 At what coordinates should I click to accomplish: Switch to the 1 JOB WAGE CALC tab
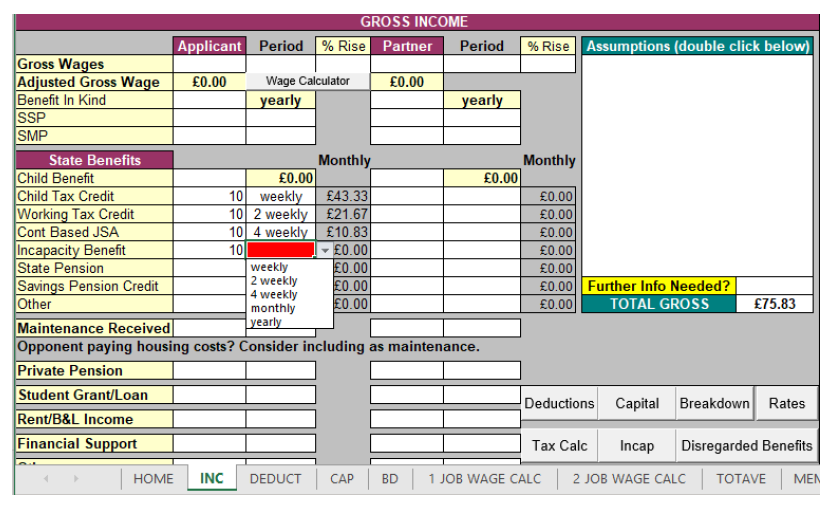(x=484, y=479)
